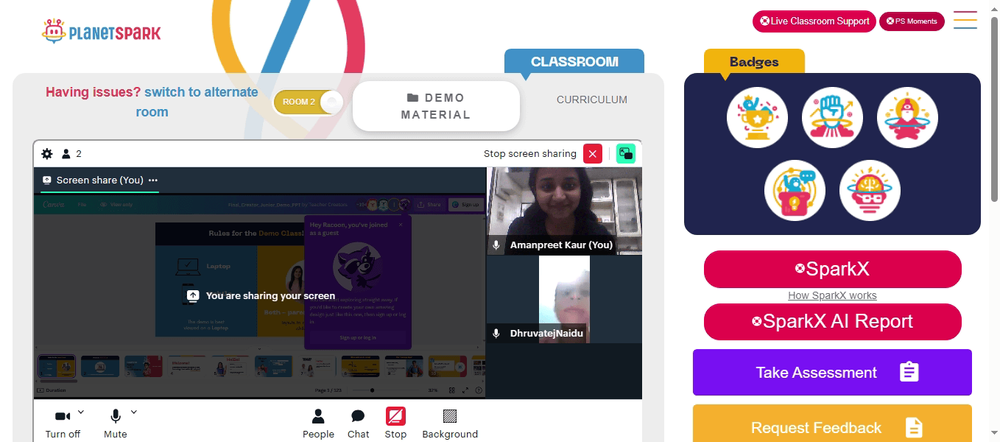Click the X icon on SparkX button
This screenshot has height=442, width=1000.
[x=800, y=269]
